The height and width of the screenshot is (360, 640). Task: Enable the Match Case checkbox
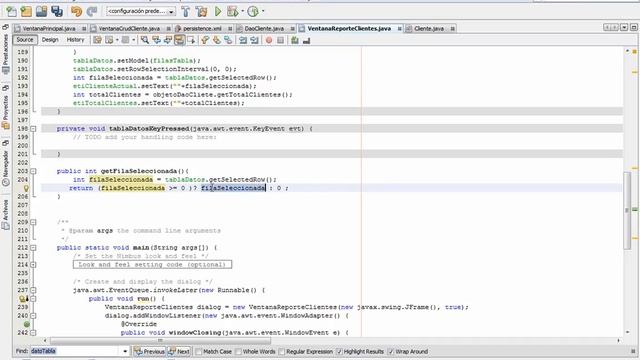point(199,351)
